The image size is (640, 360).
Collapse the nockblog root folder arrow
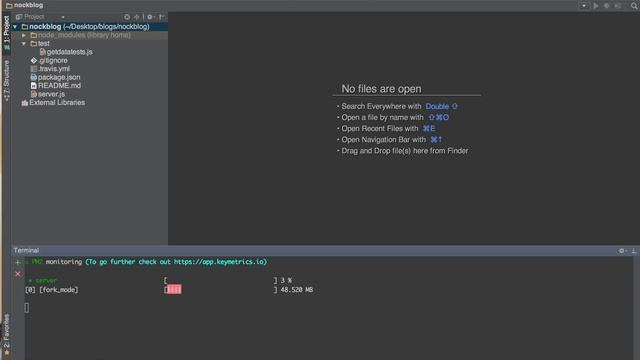[16, 27]
